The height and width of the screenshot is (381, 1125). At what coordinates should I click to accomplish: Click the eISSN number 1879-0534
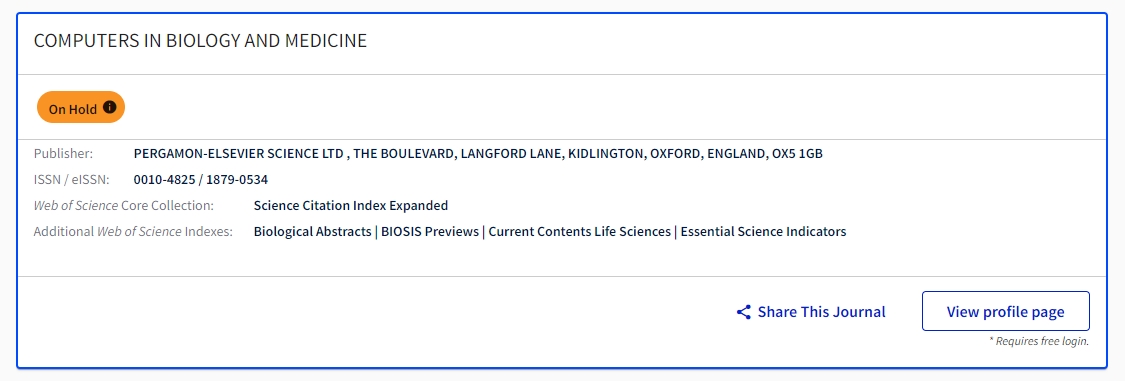pos(237,179)
